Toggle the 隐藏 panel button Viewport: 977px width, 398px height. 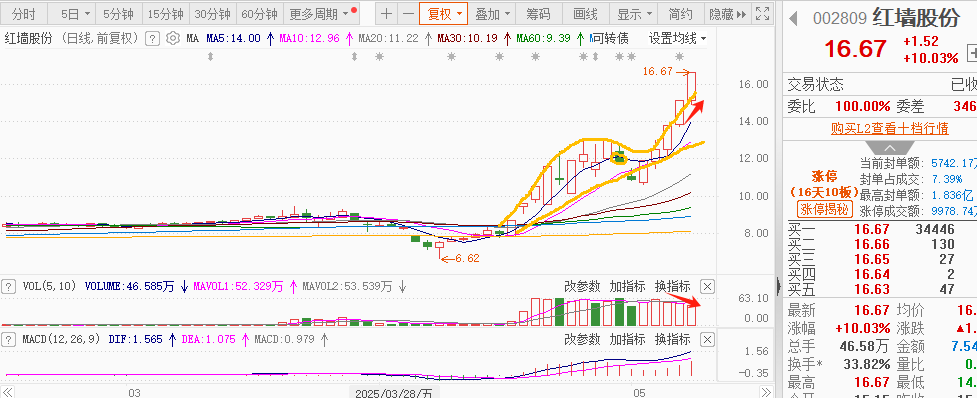(x=727, y=14)
